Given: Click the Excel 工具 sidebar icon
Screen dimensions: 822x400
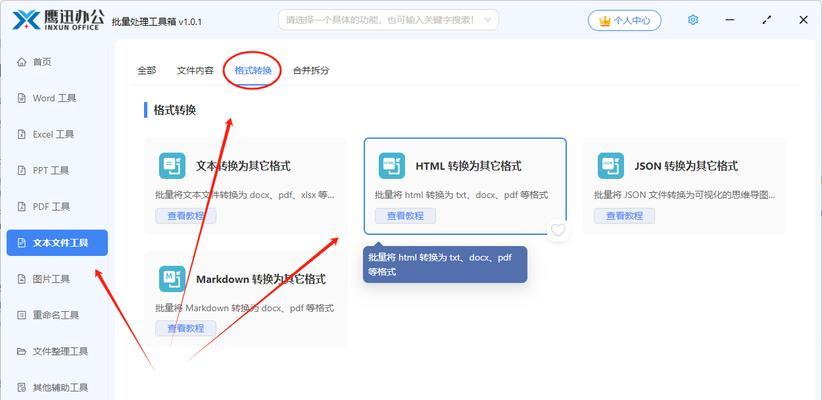Looking at the screenshot, I should pyautogui.click(x=21, y=134).
